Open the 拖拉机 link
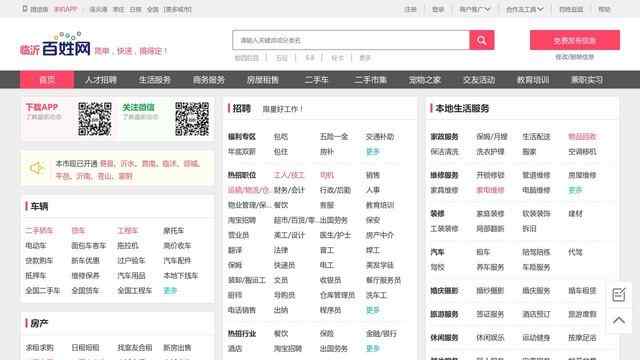This screenshot has width=640, height=360. [128, 246]
